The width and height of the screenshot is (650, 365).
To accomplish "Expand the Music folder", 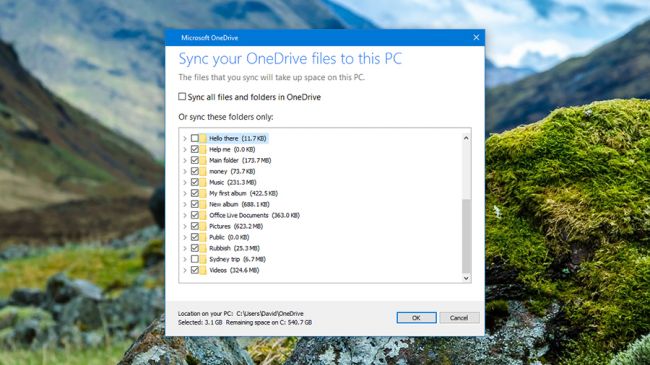I will tap(185, 182).
